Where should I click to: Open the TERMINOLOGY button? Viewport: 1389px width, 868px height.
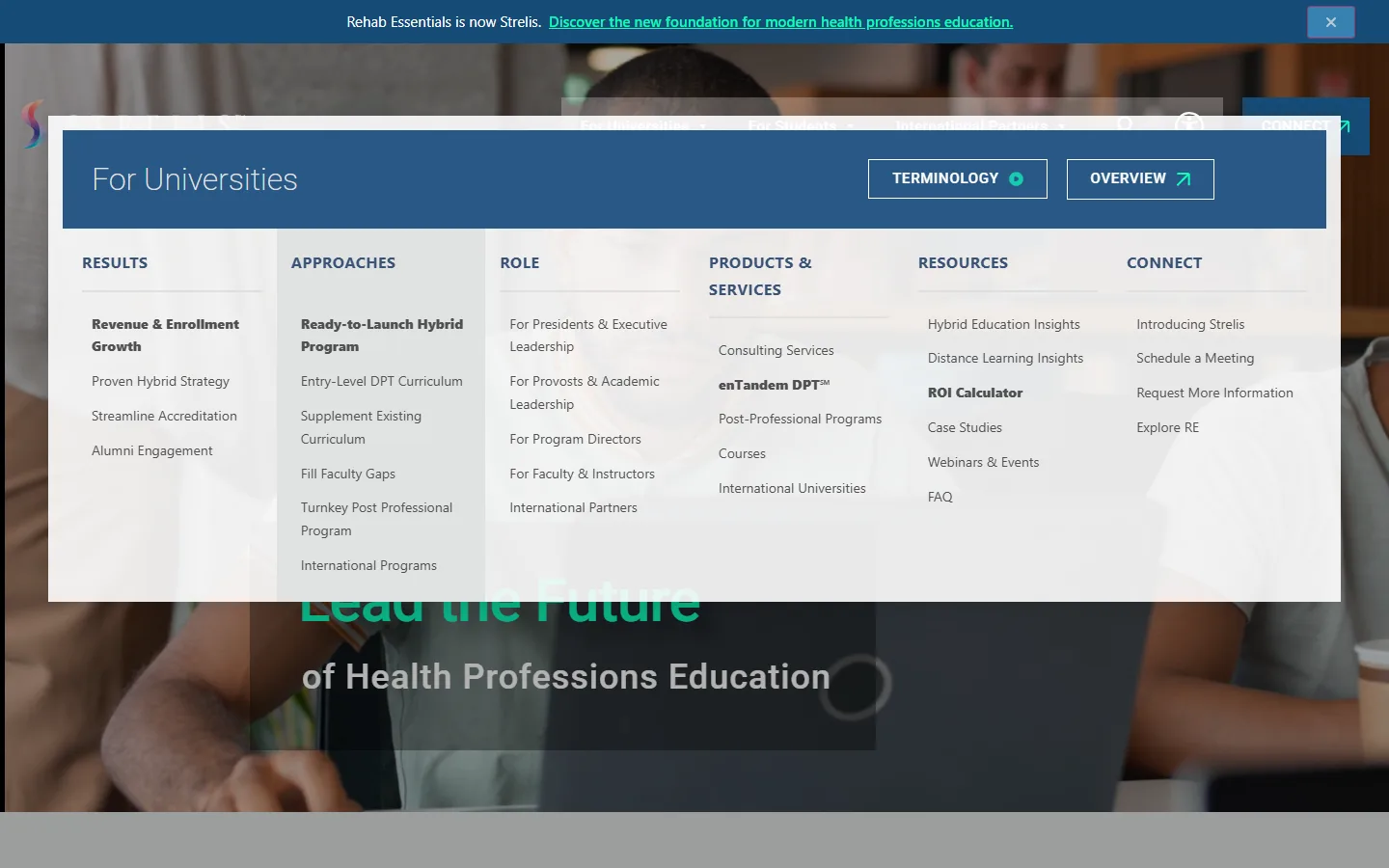point(958,179)
